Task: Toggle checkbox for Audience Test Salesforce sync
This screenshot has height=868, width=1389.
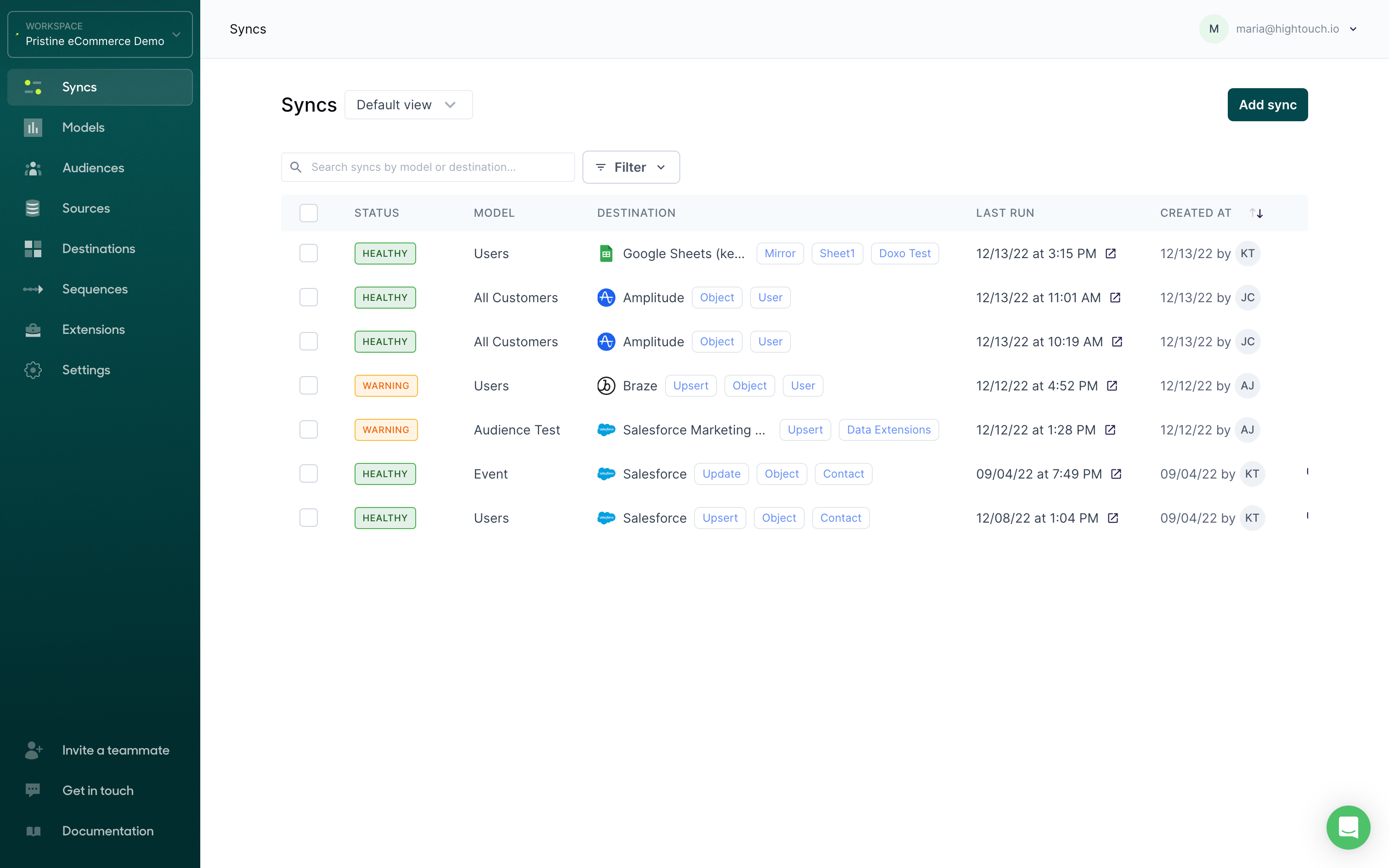Action: point(309,430)
